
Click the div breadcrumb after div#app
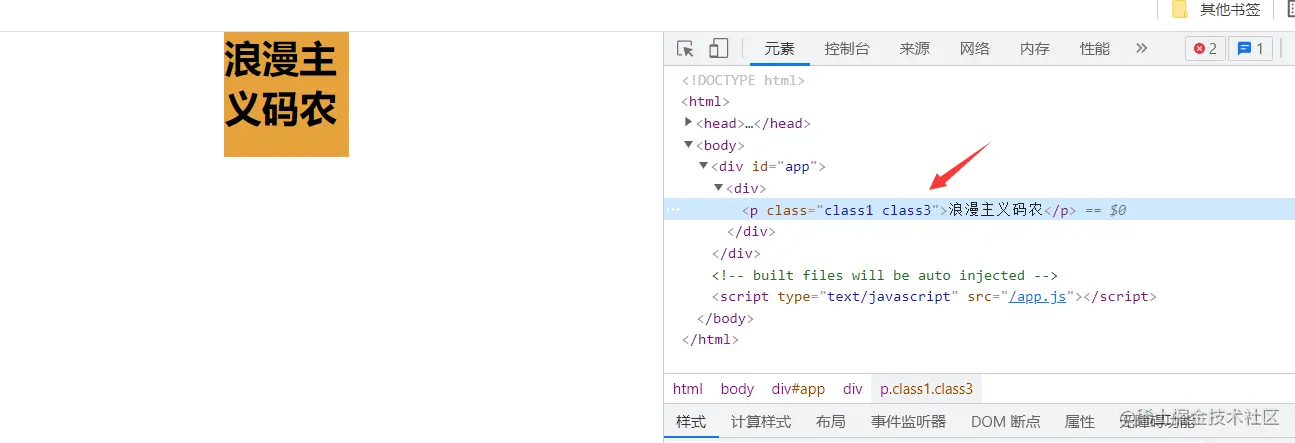tap(852, 389)
